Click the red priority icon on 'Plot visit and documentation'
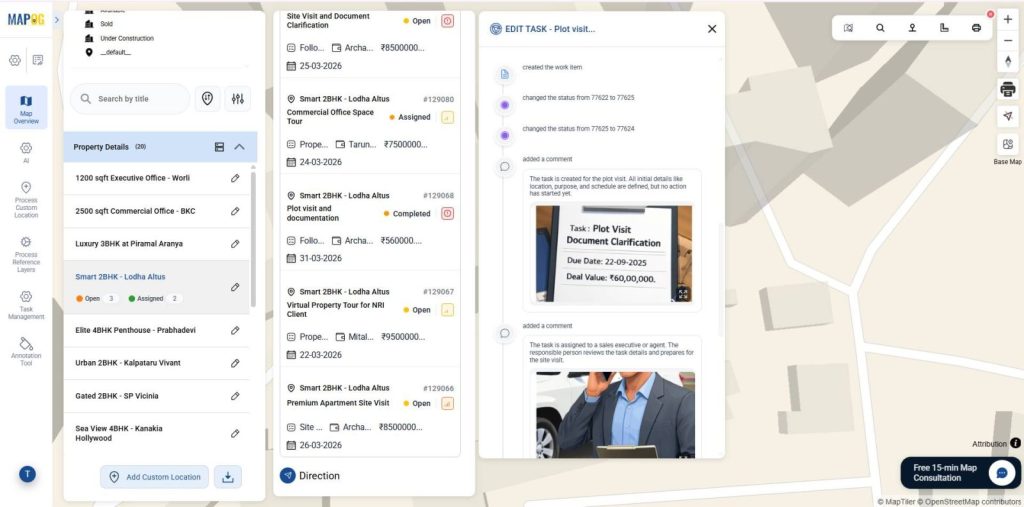The image size is (1024, 507). [x=447, y=213]
